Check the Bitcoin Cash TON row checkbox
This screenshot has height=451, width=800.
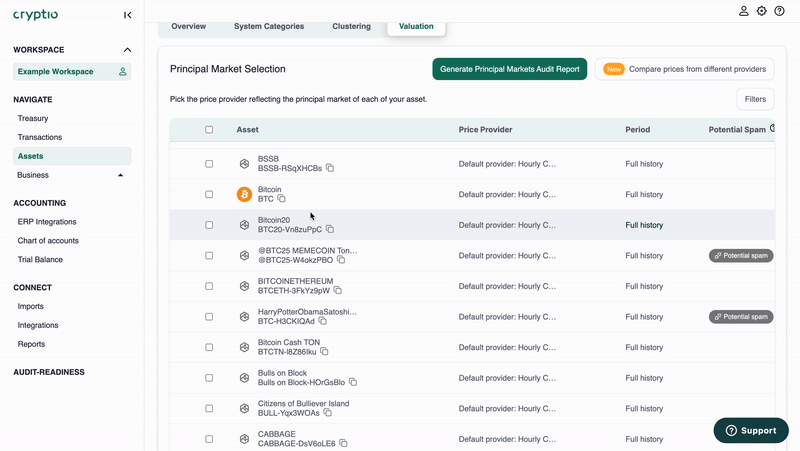pos(209,347)
